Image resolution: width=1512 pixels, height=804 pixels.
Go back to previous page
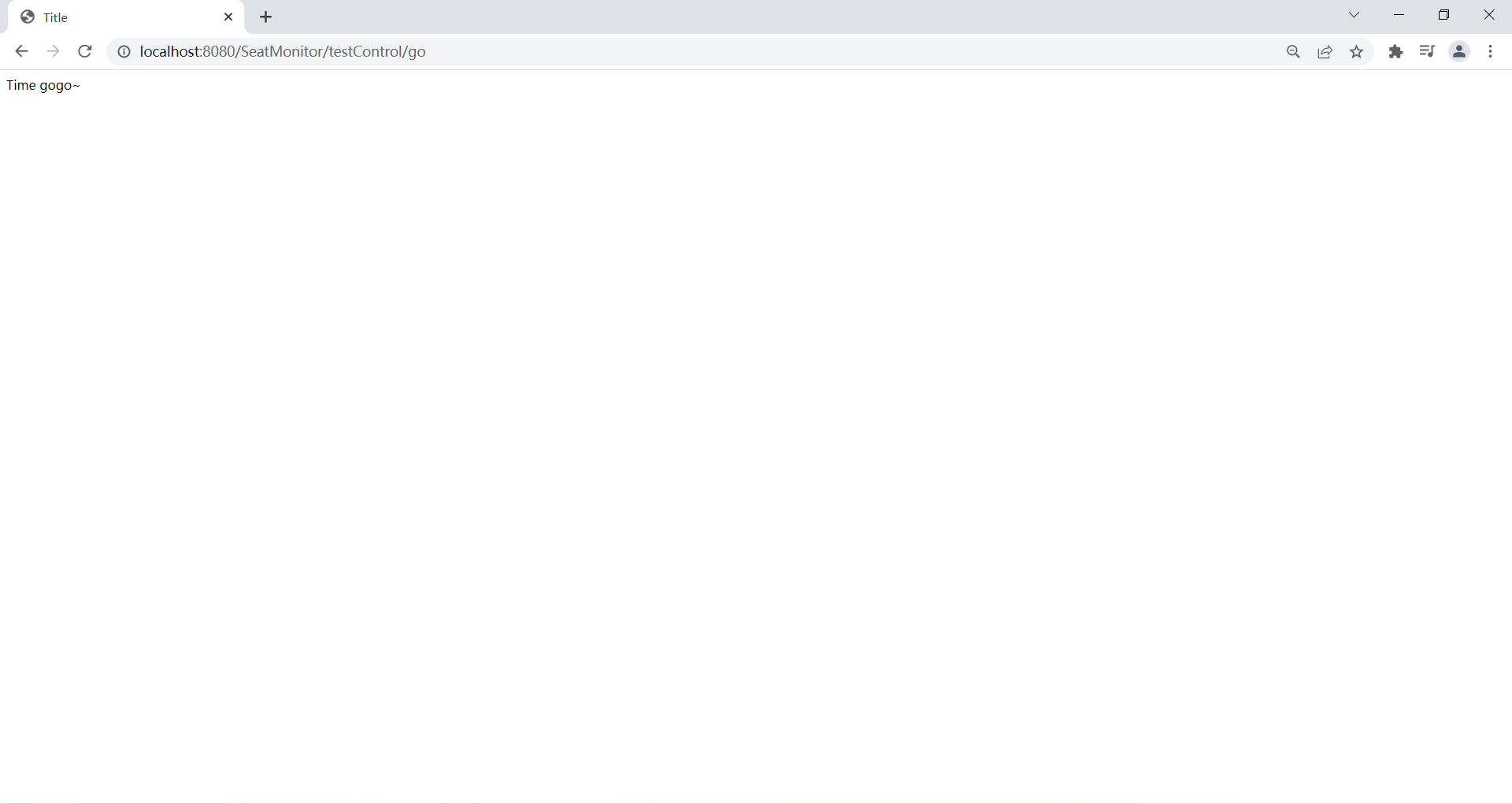(x=21, y=51)
